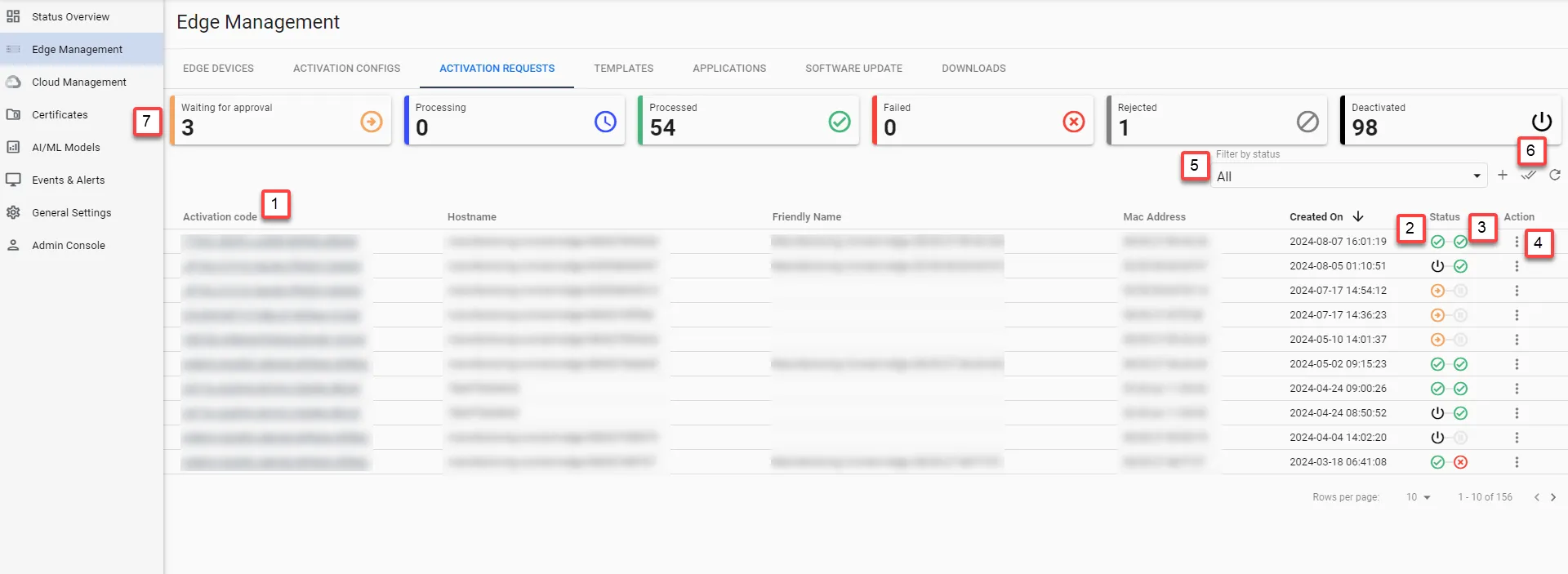Image resolution: width=1568 pixels, height=574 pixels.
Task: Click power status icon in 2024-04-04 row
Action: tap(1437, 438)
